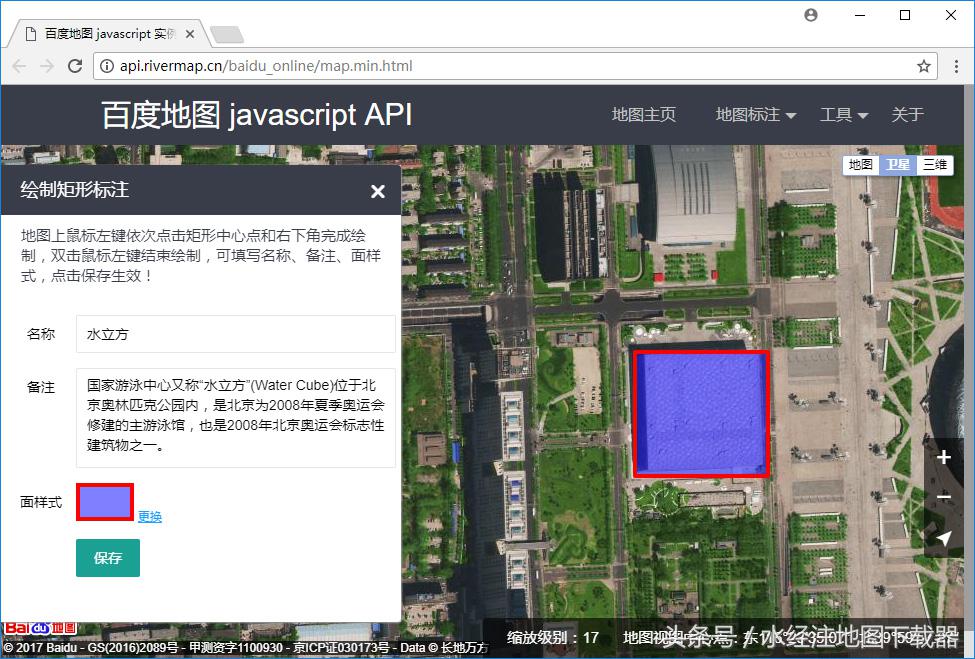Open the browser profile account icon
The image size is (975, 659).
(810, 15)
